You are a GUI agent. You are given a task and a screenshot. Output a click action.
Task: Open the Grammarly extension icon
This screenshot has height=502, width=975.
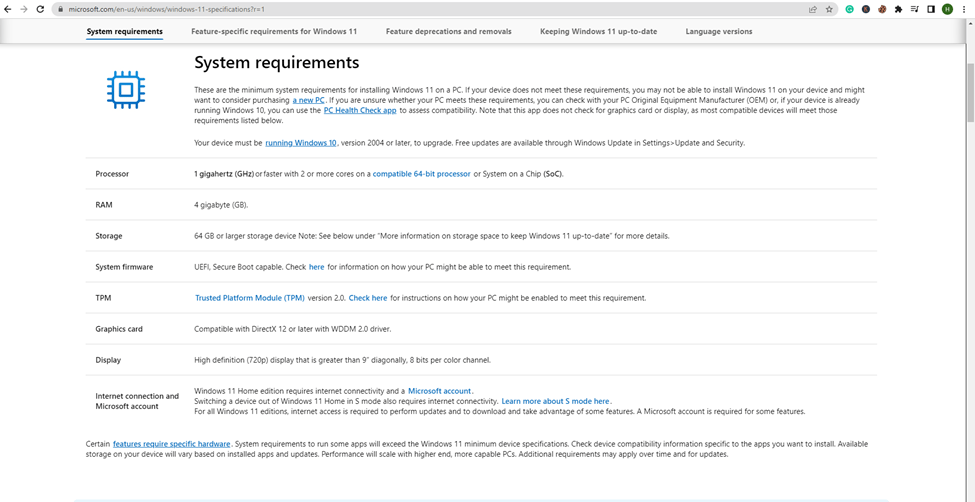[x=850, y=9]
